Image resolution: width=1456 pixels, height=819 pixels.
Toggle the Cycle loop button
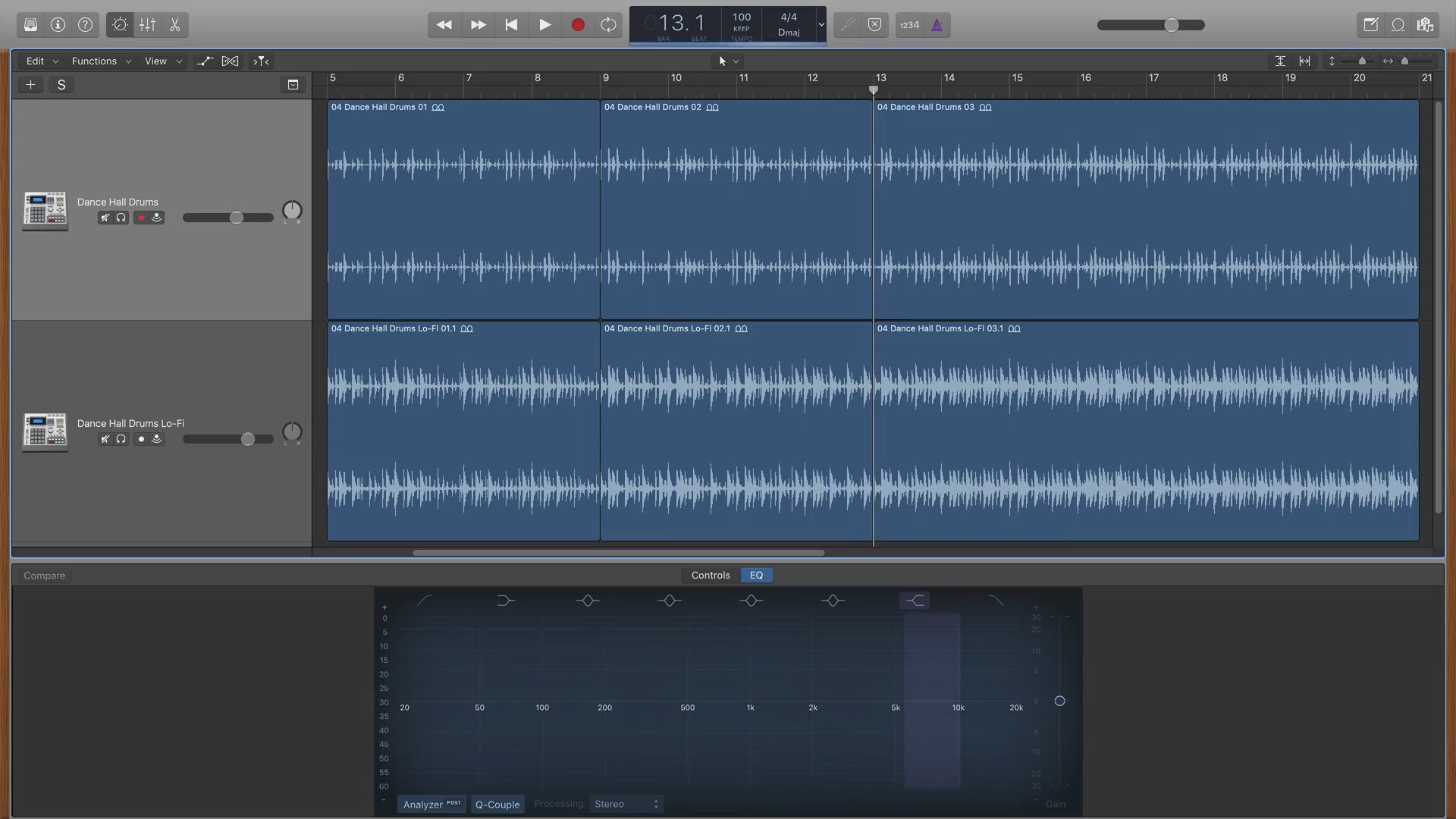(x=608, y=25)
